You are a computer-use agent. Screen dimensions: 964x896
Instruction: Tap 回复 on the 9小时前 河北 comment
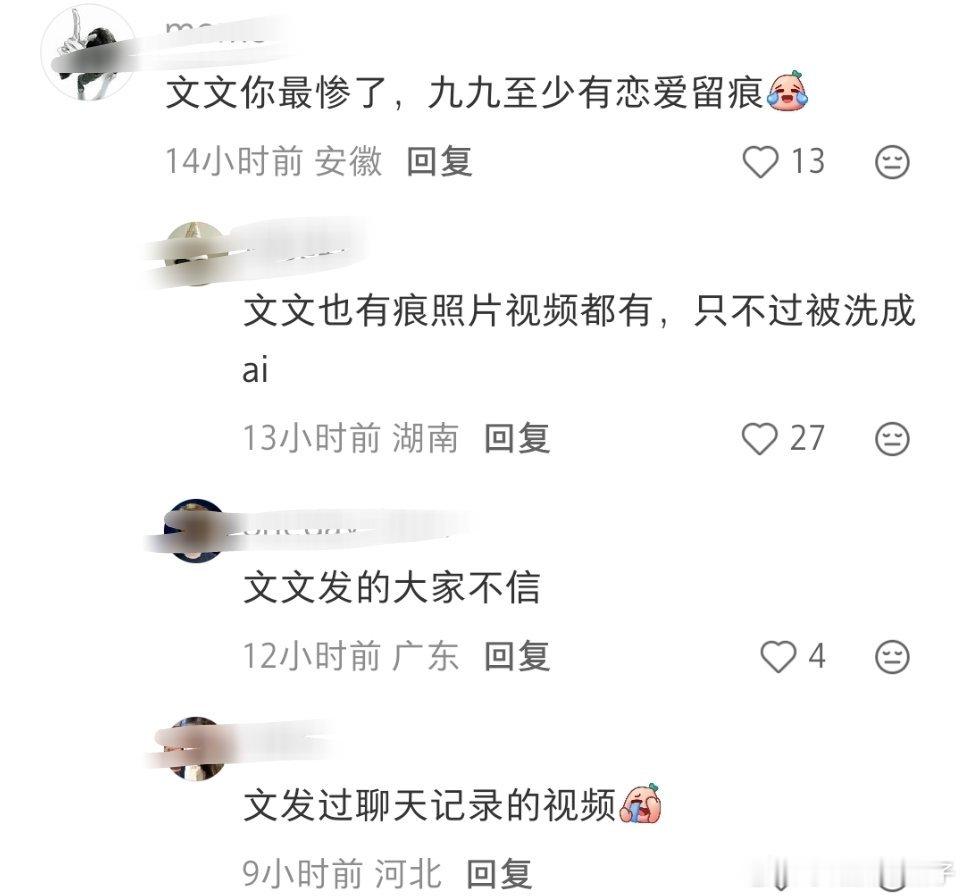(x=499, y=874)
